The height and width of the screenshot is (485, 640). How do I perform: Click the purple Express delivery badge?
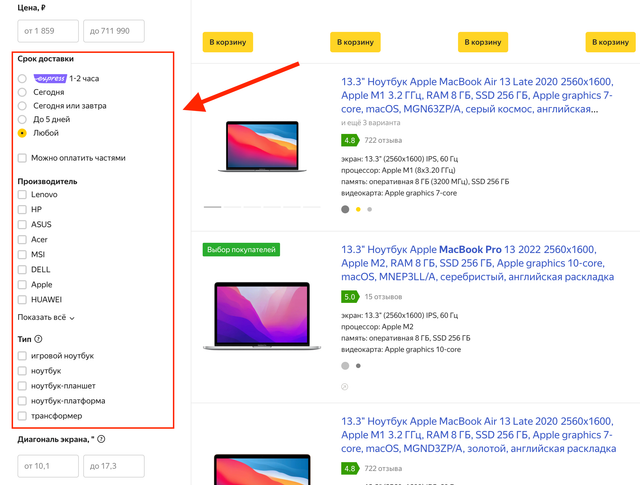tap(49, 78)
